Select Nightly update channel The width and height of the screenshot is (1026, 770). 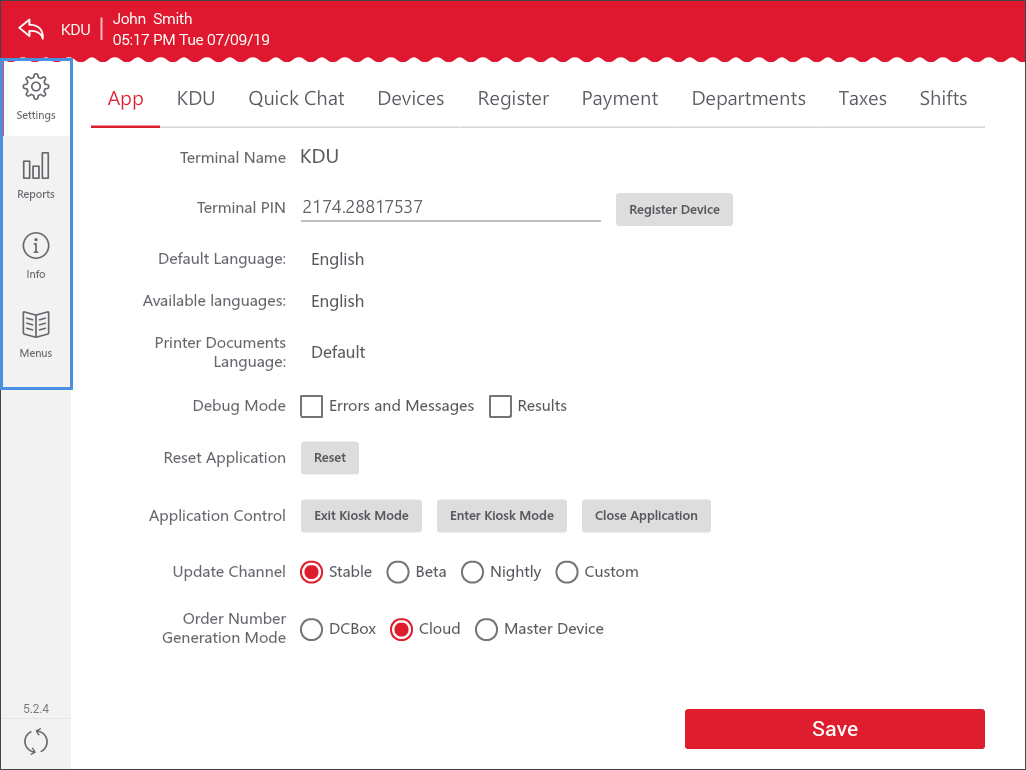click(472, 572)
